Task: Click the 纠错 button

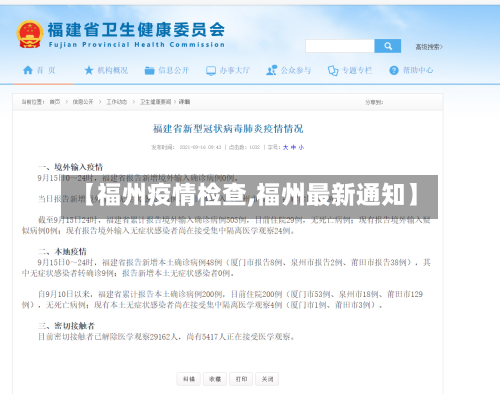Action: 189,379
